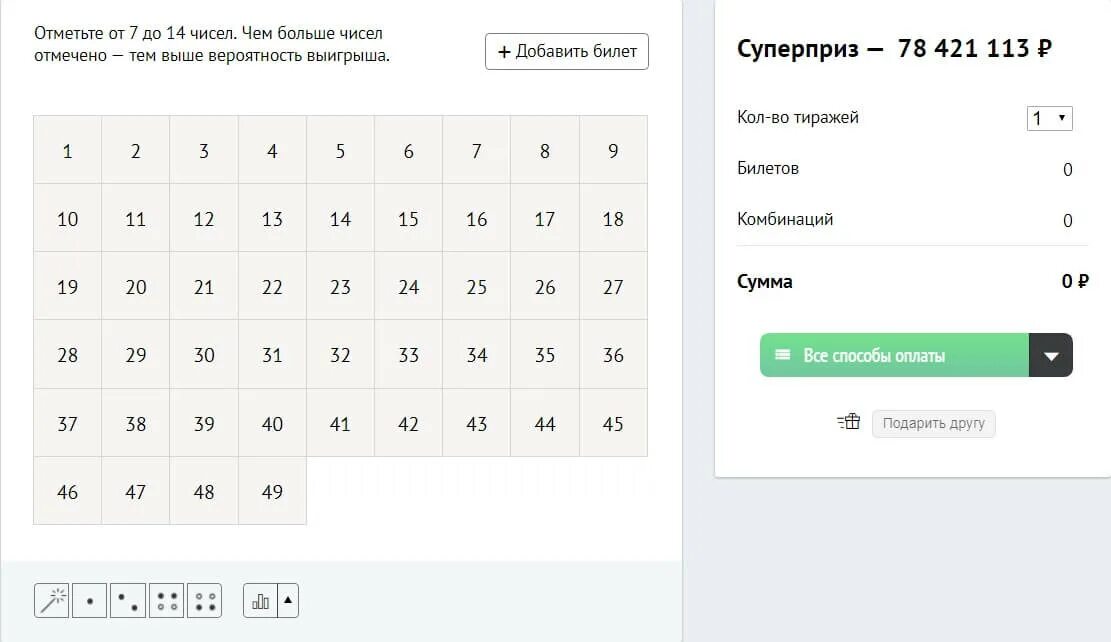Screen dimensions: 1111x642
Task: Mark number 49 on the ticket grid
Action: (x=272, y=491)
